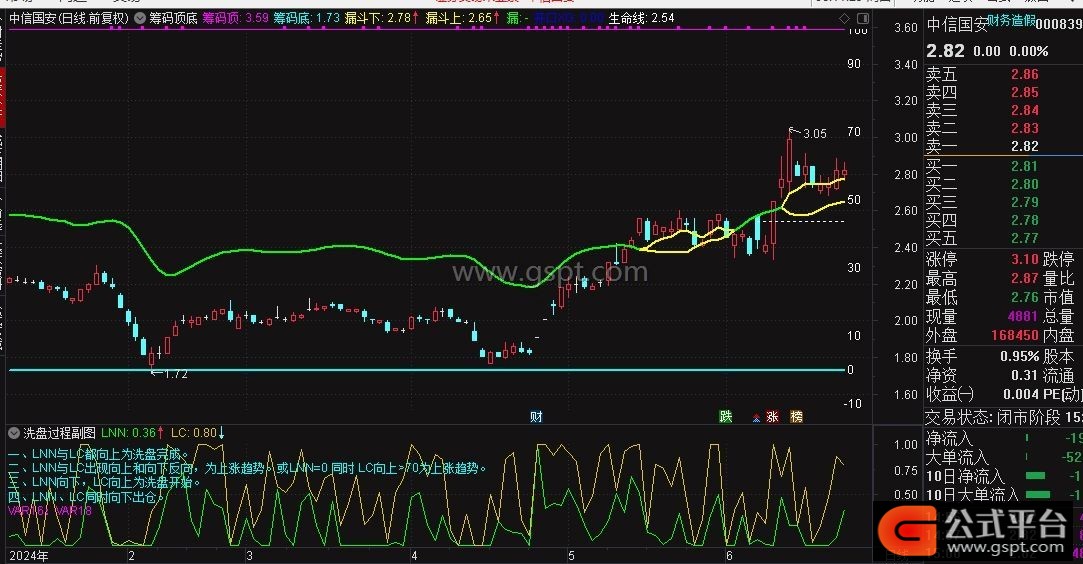Click the small double-arrow marker beside 涨
Image resolution: width=1083 pixels, height=564 pixels.
click(756, 418)
